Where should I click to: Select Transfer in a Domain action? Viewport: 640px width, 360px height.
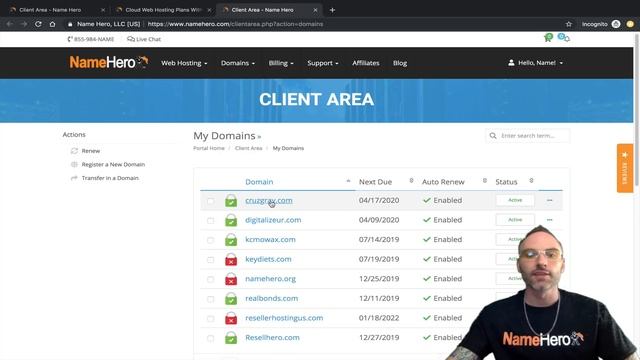pos(110,178)
